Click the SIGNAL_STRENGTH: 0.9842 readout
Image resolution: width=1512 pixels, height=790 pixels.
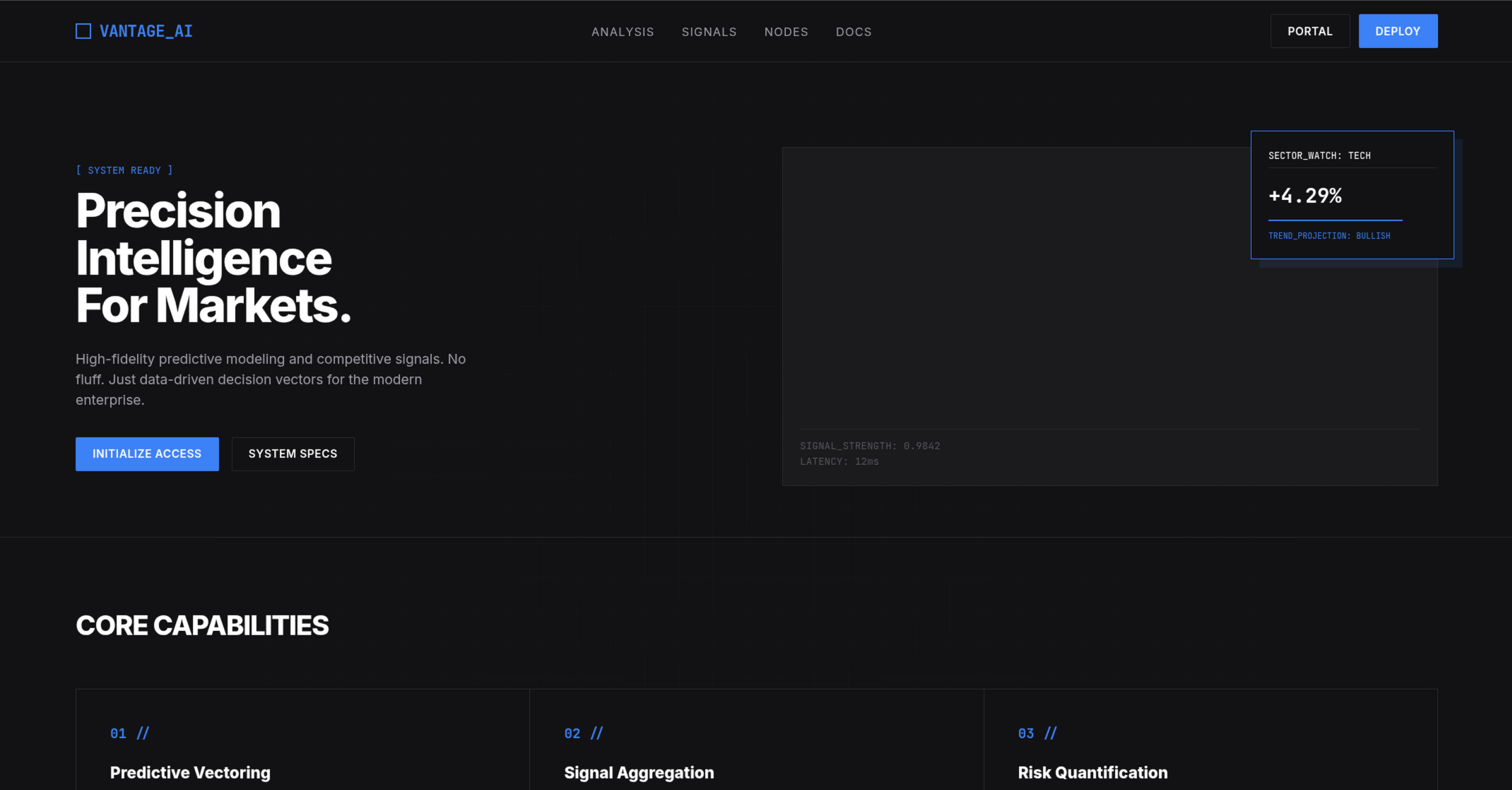tap(869, 446)
